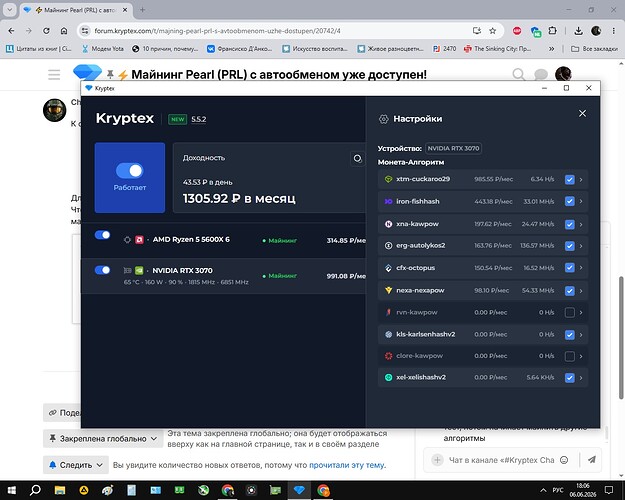625x500 pixels.
Task: Expand erg-autolykos2 row chevron
Action: [x=581, y=246]
